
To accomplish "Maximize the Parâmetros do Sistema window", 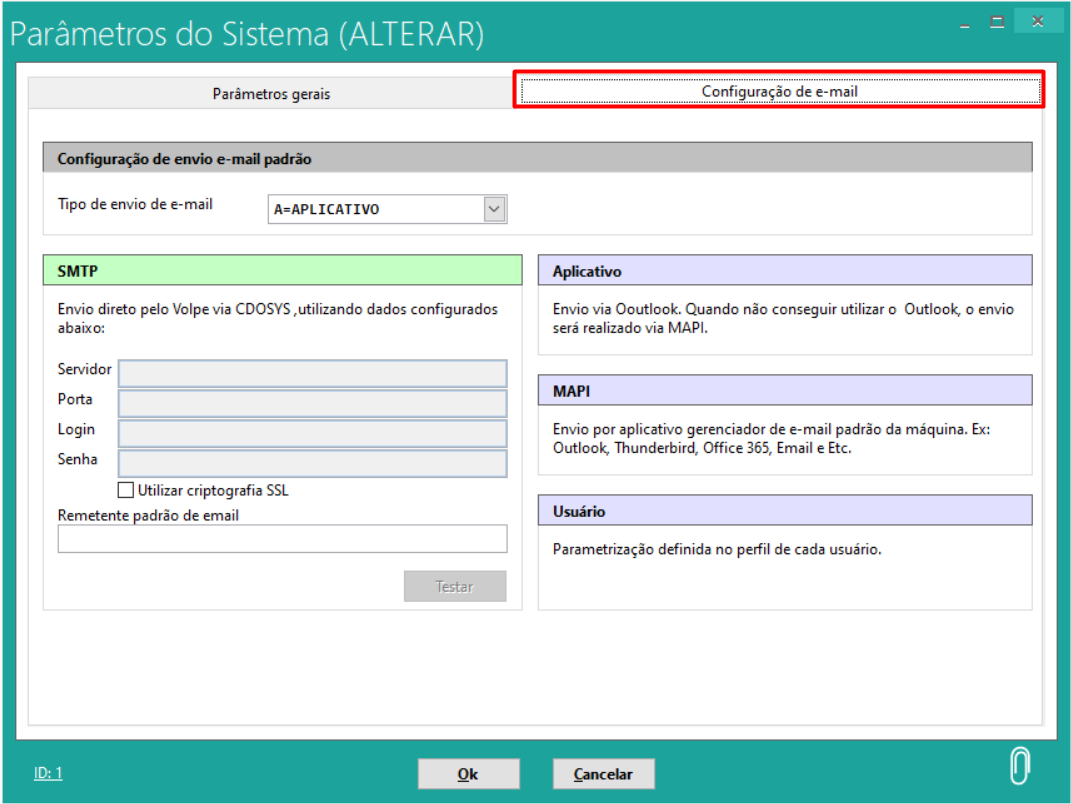I will (x=996, y=21).
